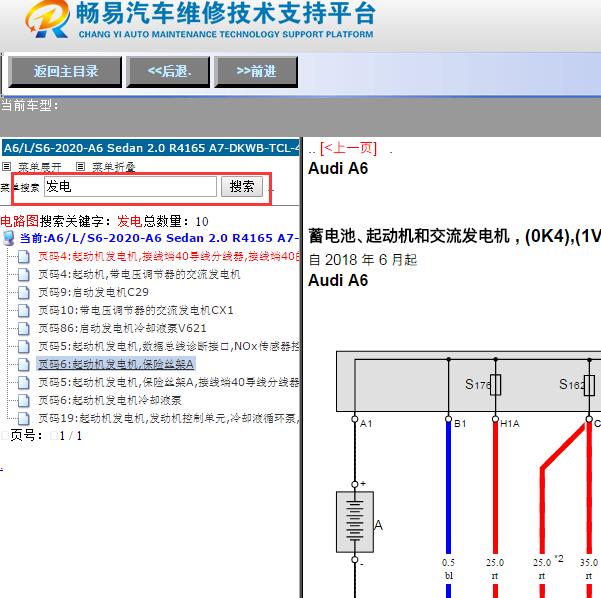Click the 当前车型 label

coord(30,105)
